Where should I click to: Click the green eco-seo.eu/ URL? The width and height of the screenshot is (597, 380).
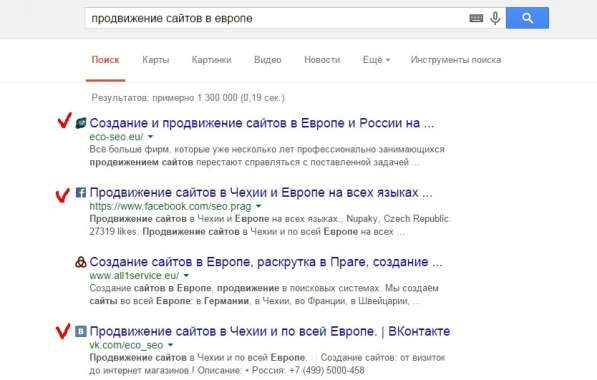pos(117,136)
